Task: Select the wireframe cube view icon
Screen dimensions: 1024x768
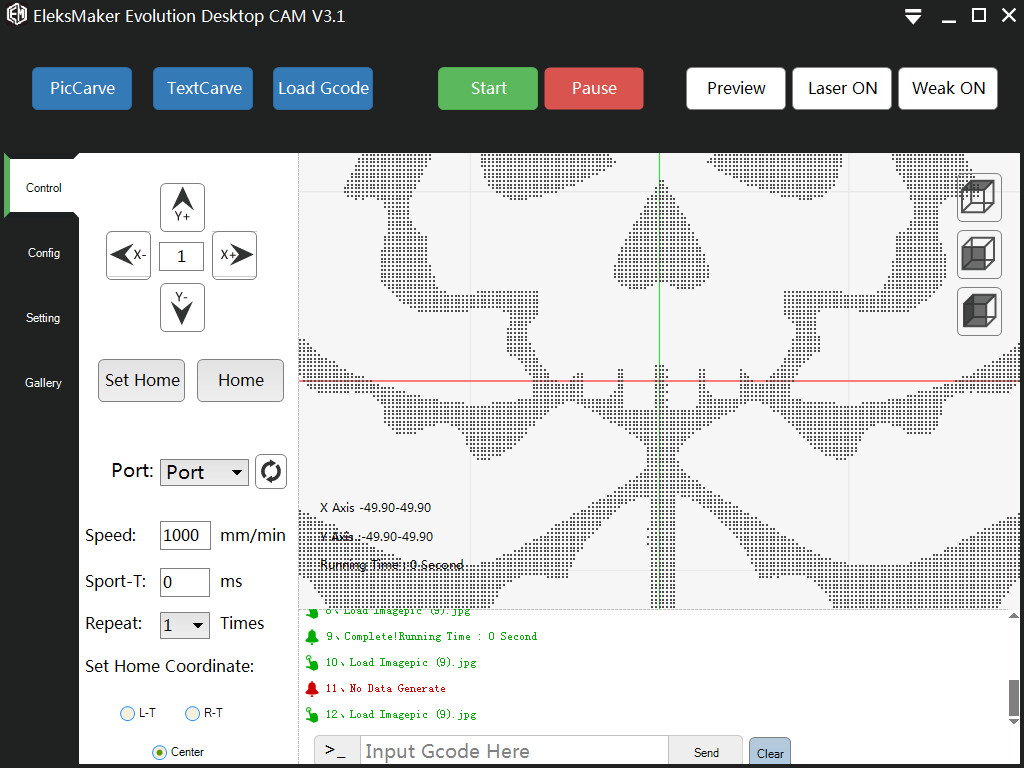Action: tap(979, 198)
